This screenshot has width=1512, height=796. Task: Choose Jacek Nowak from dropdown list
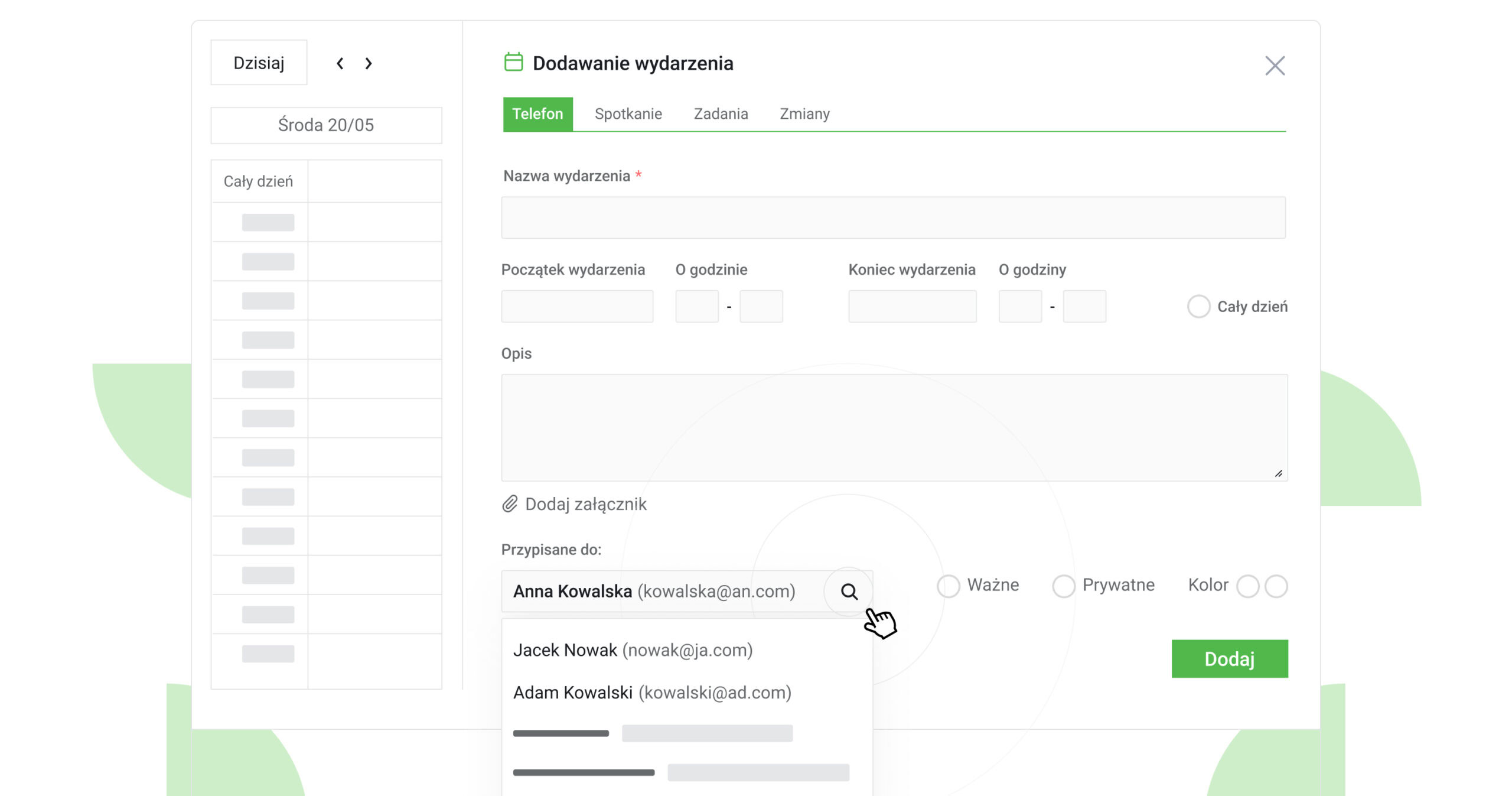pyautogui.click(x=633, y=650)
